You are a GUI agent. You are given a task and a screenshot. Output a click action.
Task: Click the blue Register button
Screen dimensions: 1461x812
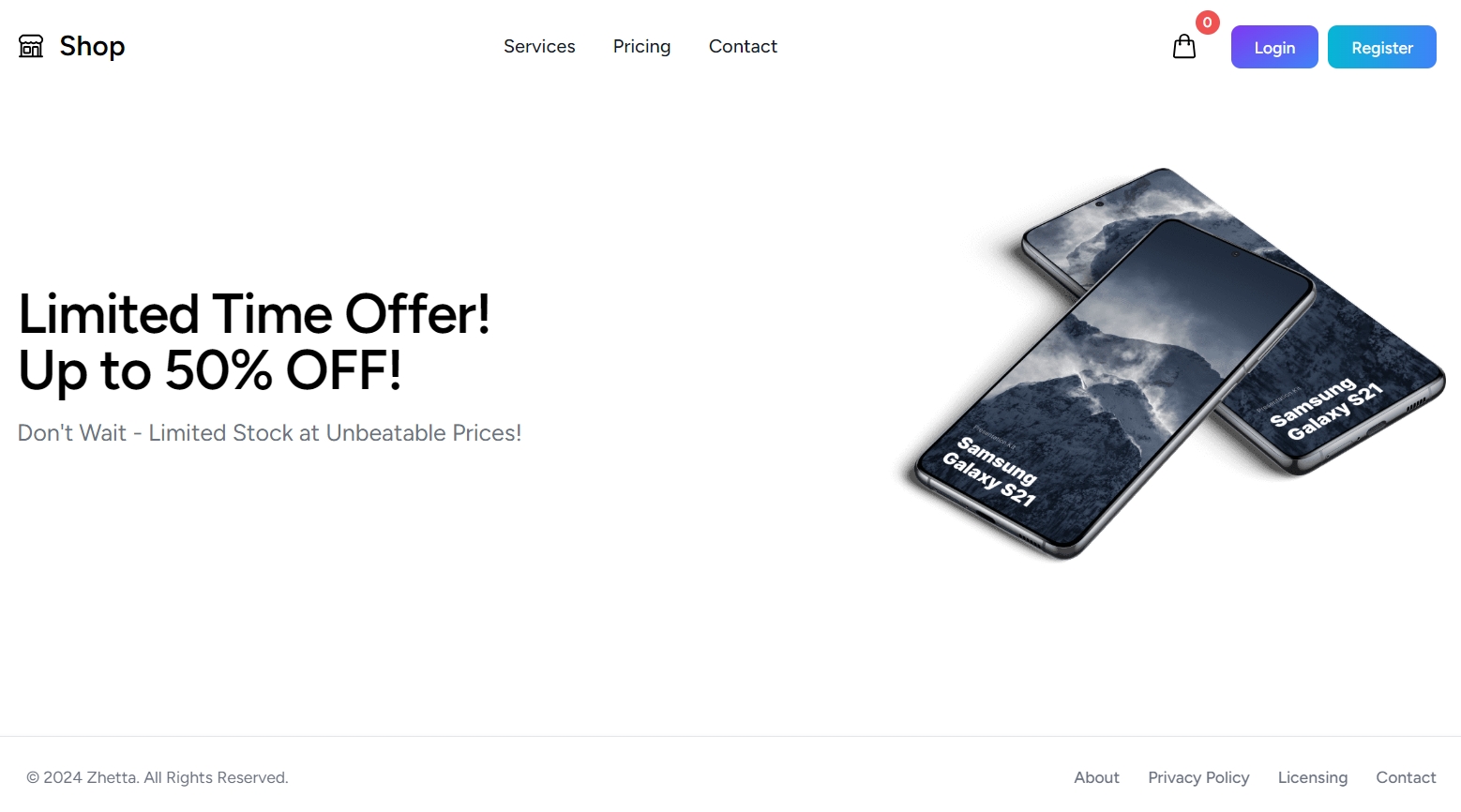coord(1382,47)
